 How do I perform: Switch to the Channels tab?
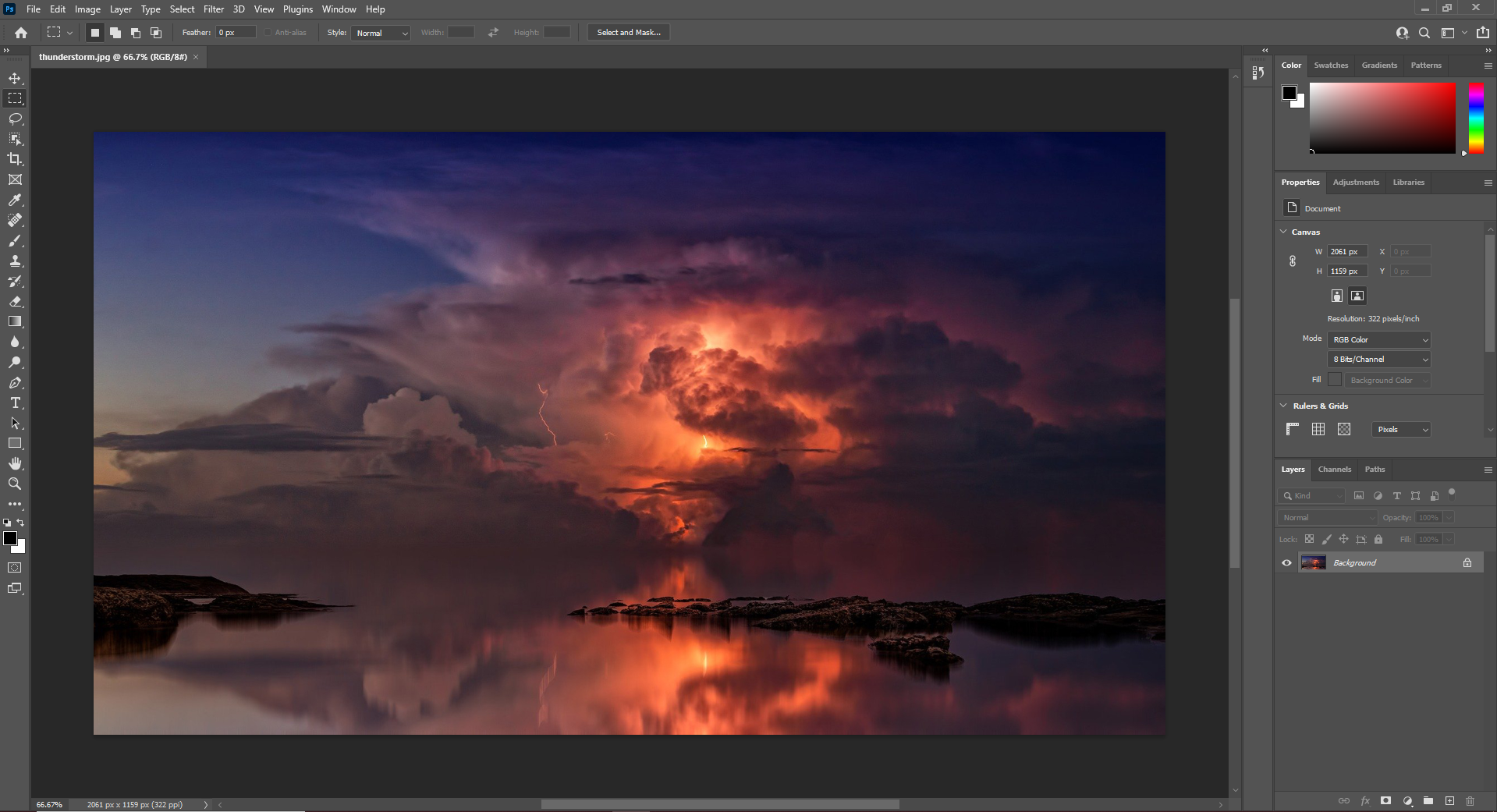tap(1335, 470)
